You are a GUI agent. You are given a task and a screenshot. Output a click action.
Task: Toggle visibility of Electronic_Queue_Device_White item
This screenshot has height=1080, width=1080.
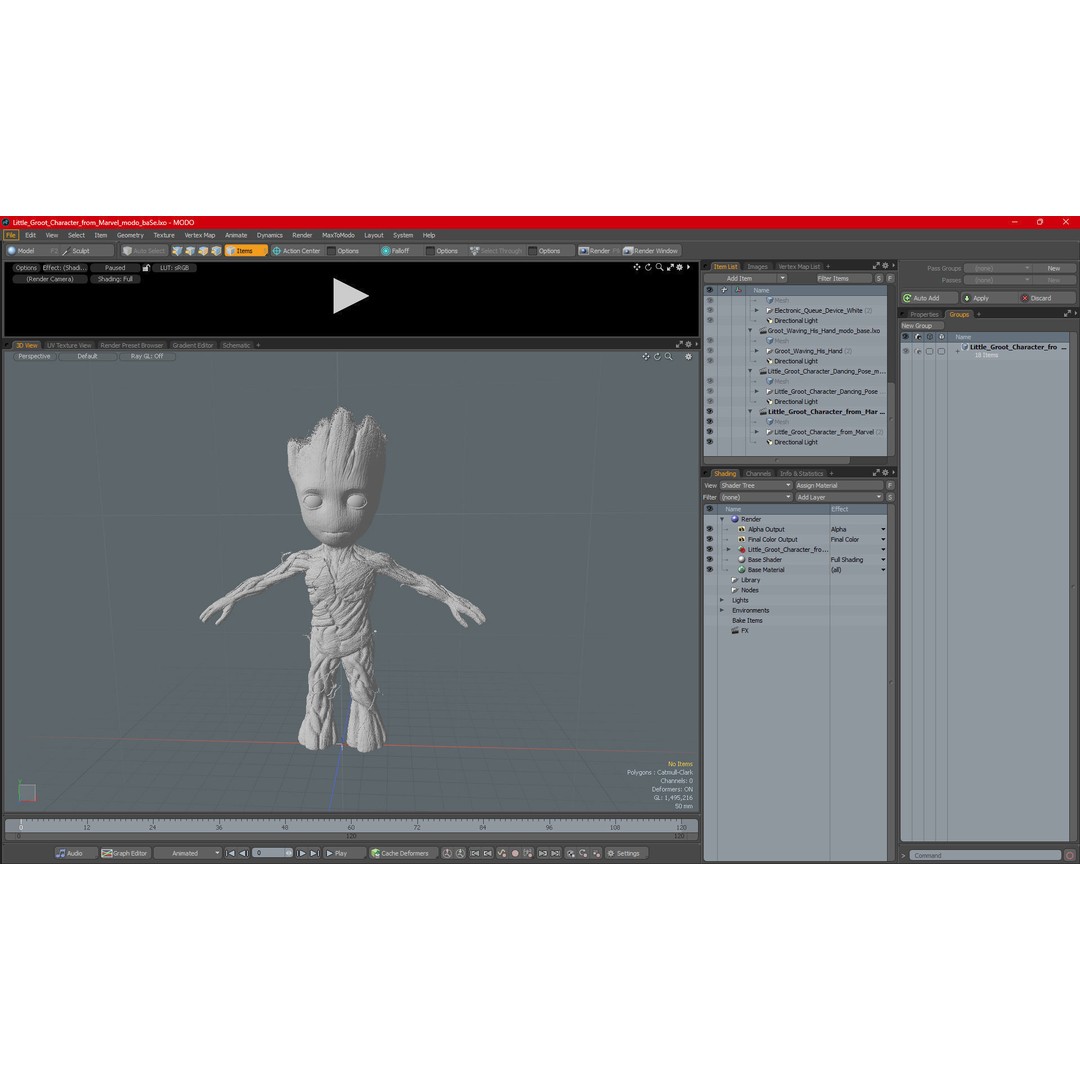(x=709, y=311)
